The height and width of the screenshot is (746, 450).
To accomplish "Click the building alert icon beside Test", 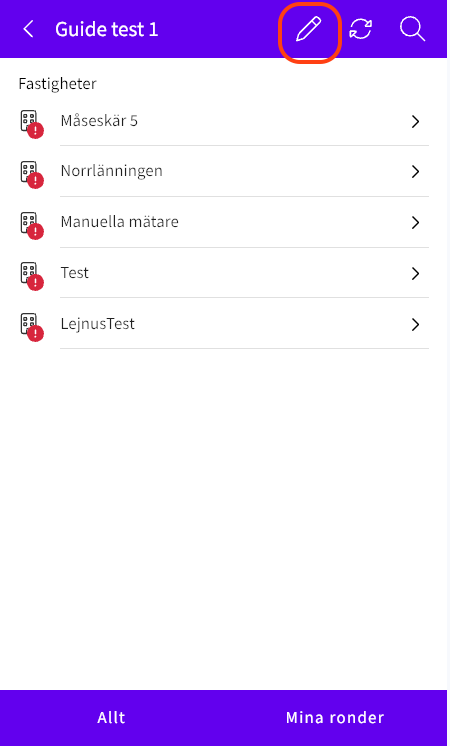I will (x=31, y=275).
